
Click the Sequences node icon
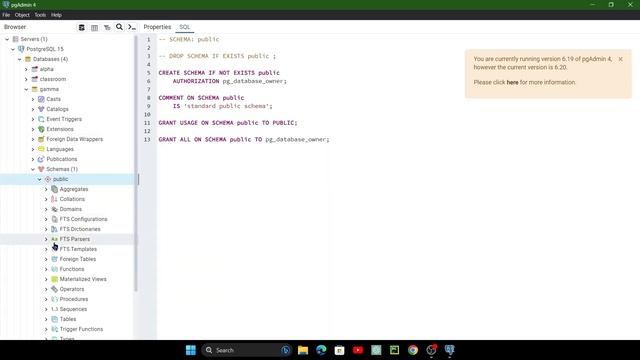pyautogui.click(x=55, y=309)
